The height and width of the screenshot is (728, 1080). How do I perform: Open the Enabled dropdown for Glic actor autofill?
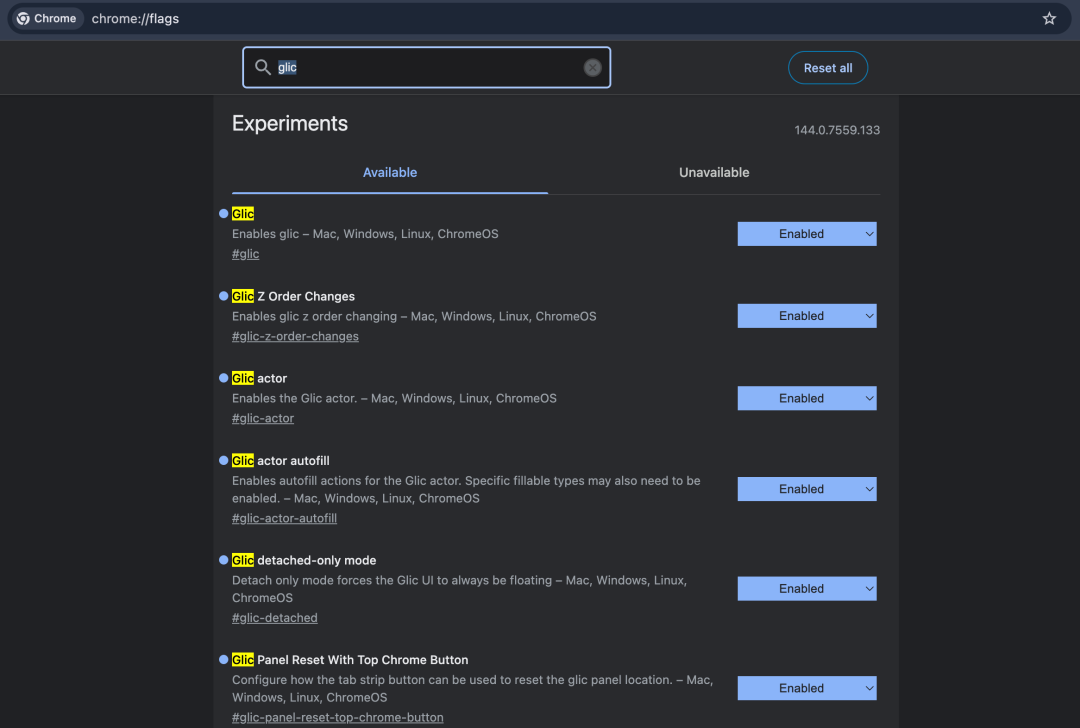[x=807, y=489]
